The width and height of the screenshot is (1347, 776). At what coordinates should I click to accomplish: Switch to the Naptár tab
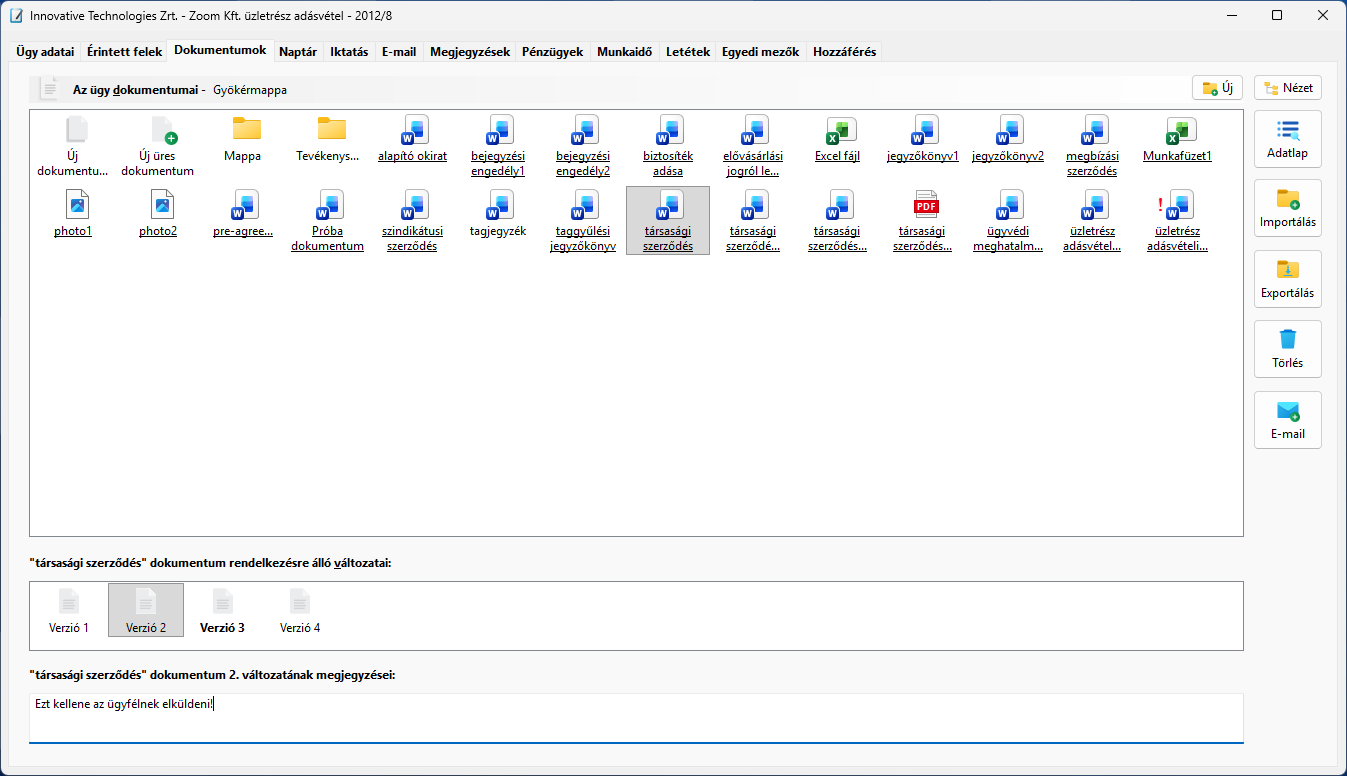tap(298, 52)
